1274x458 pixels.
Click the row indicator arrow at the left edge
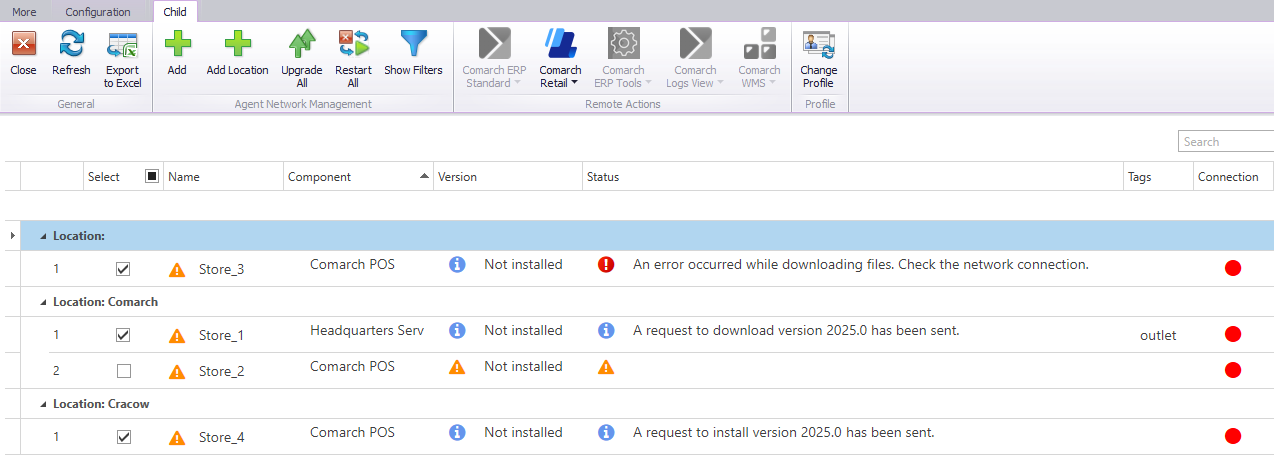click(12, 236)
